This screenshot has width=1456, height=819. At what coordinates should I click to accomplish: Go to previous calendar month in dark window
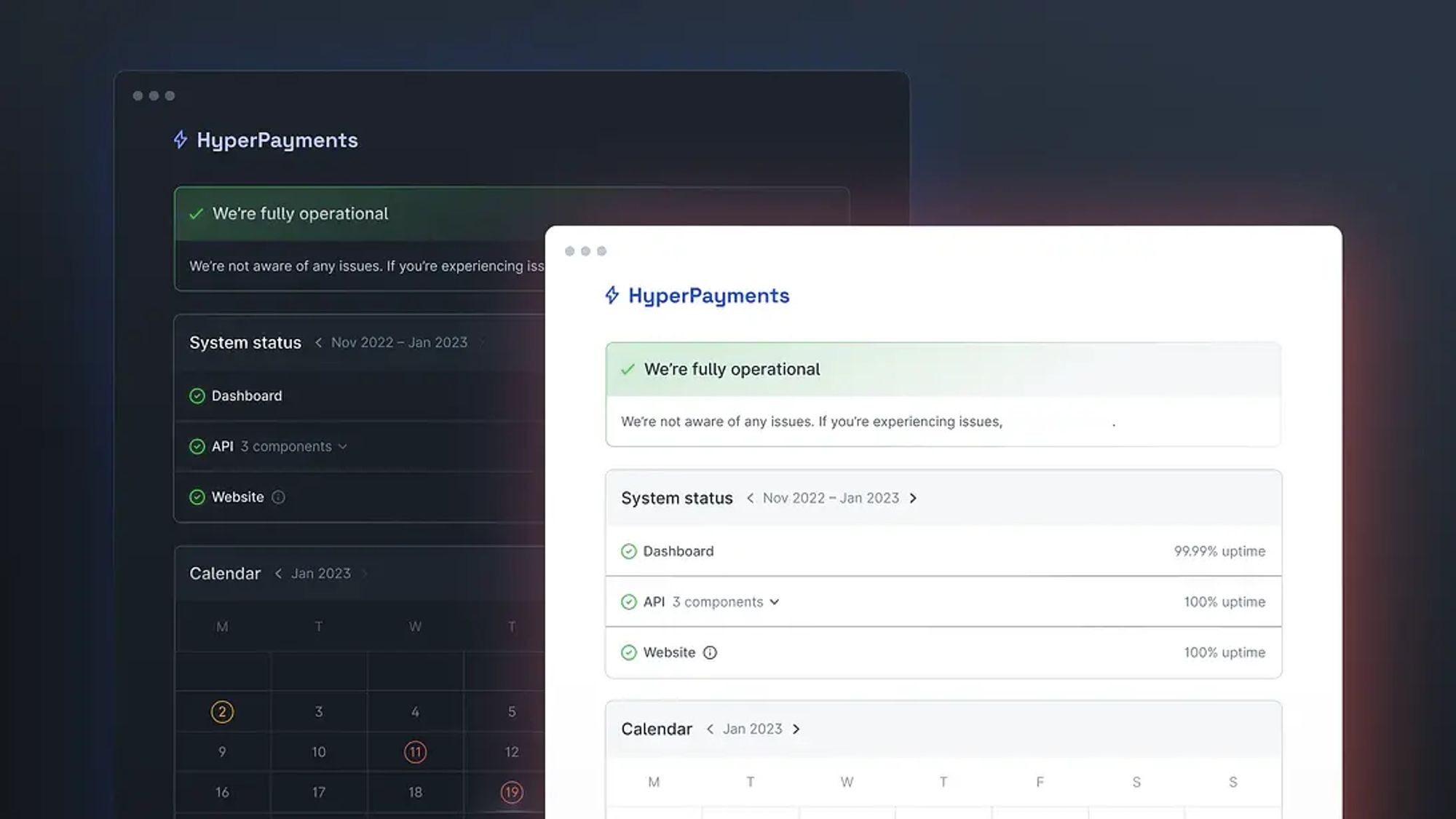click(x=278, y=574)
